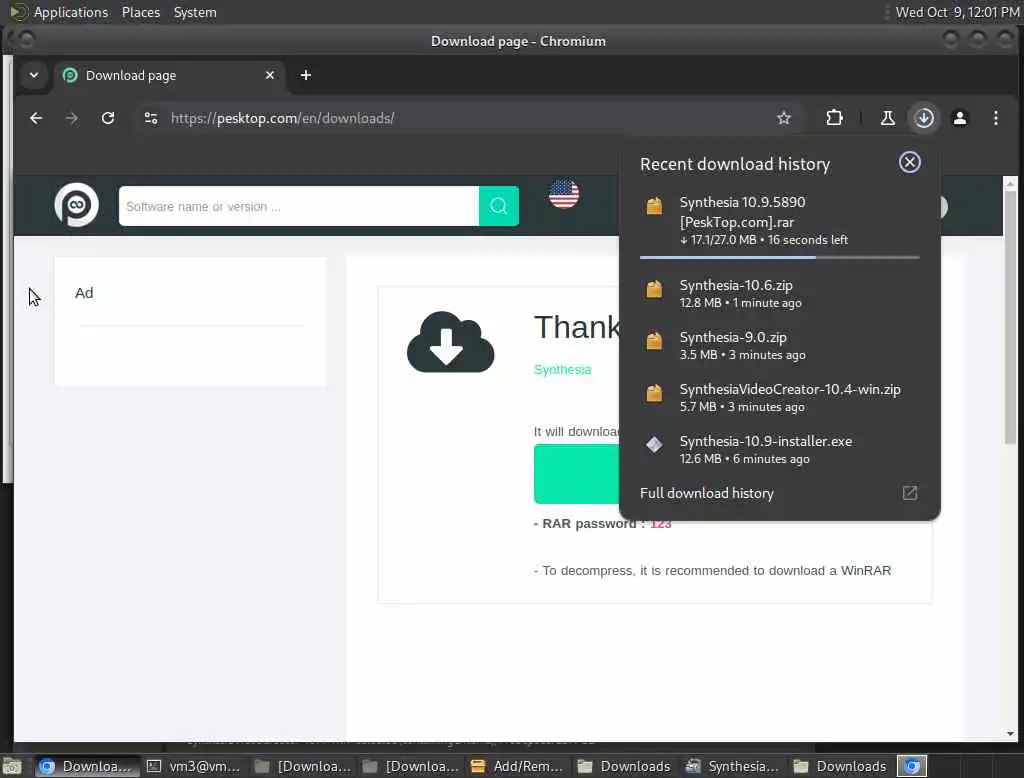The height and width of the screenshot is (778, 1024).
Task: Click the 12.8 MB • 1 minute ago text
Action: click(x=741, y=303)
